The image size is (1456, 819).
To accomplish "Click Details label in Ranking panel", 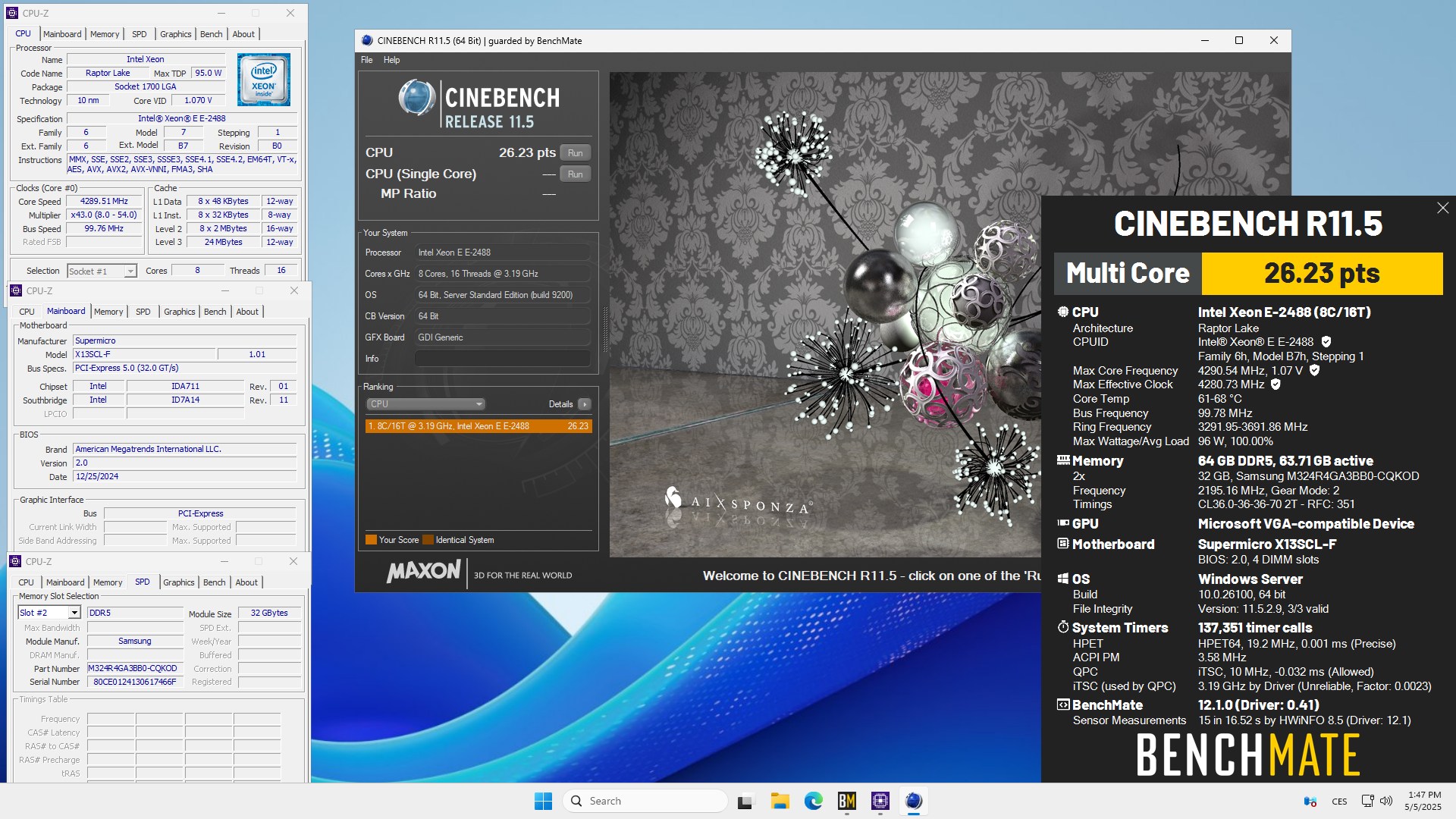I will pyautogui.click(x=560, y=404).
